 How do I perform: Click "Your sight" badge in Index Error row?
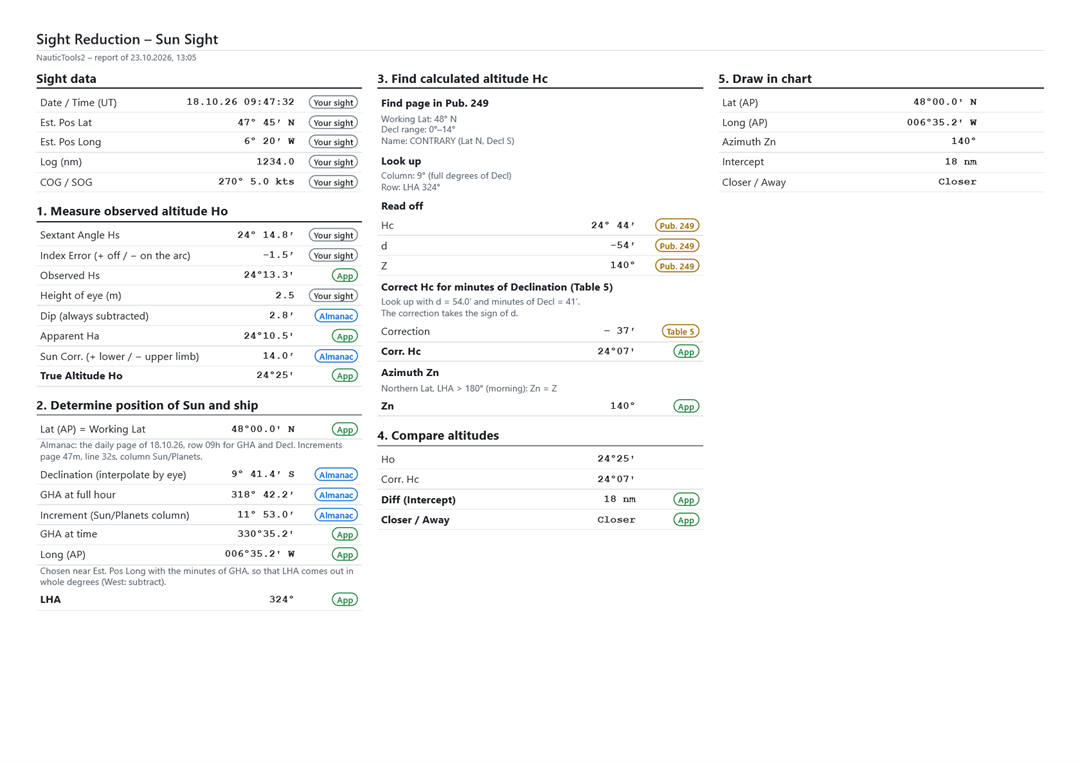point(333,255)
